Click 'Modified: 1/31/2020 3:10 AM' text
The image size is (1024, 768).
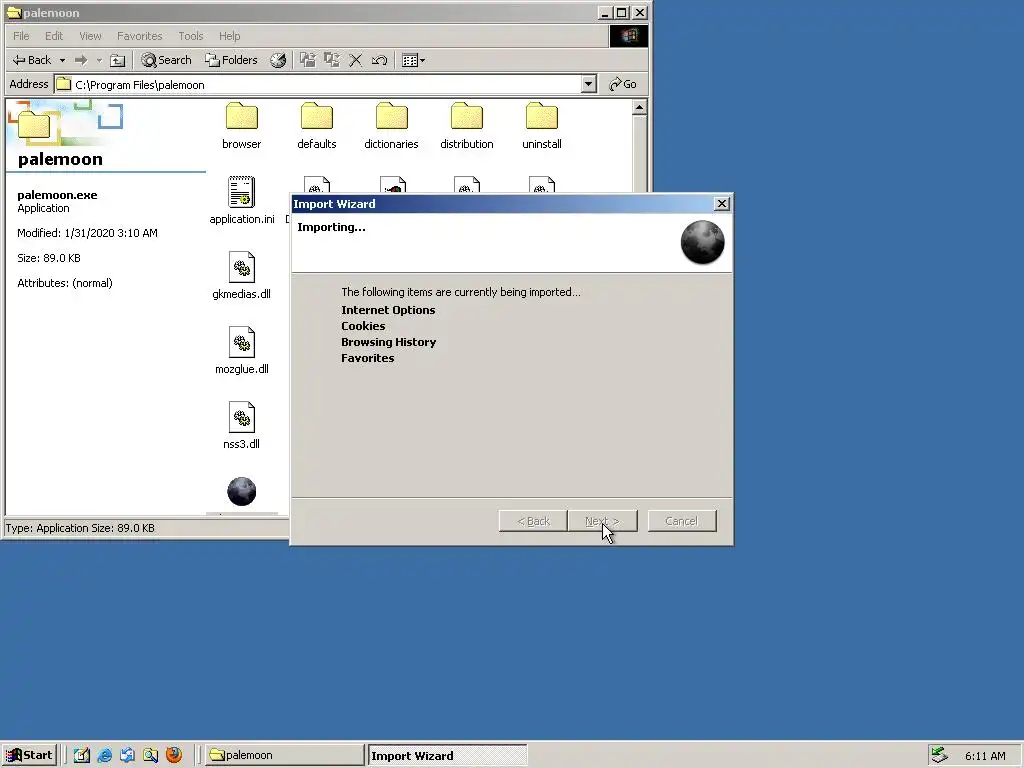pos(88,233)
